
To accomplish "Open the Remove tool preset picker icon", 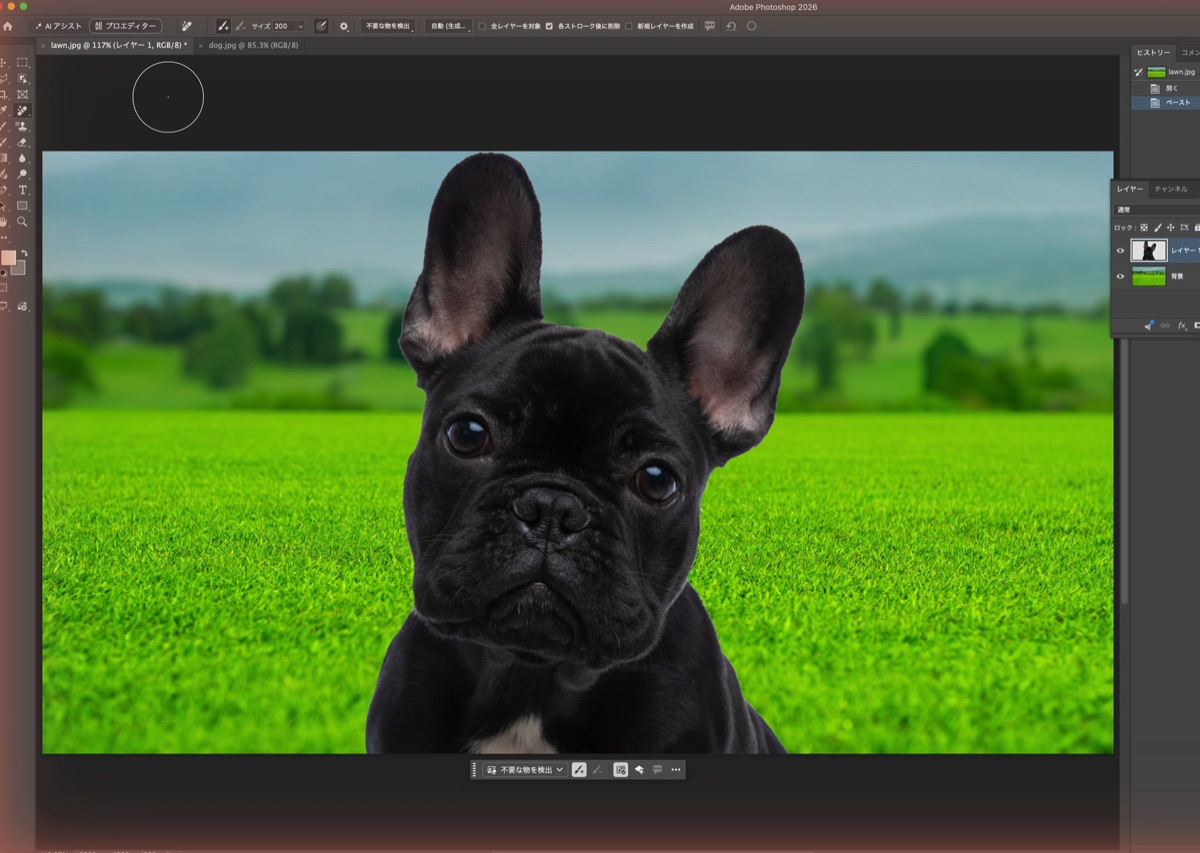I will (x=186, y=26).
